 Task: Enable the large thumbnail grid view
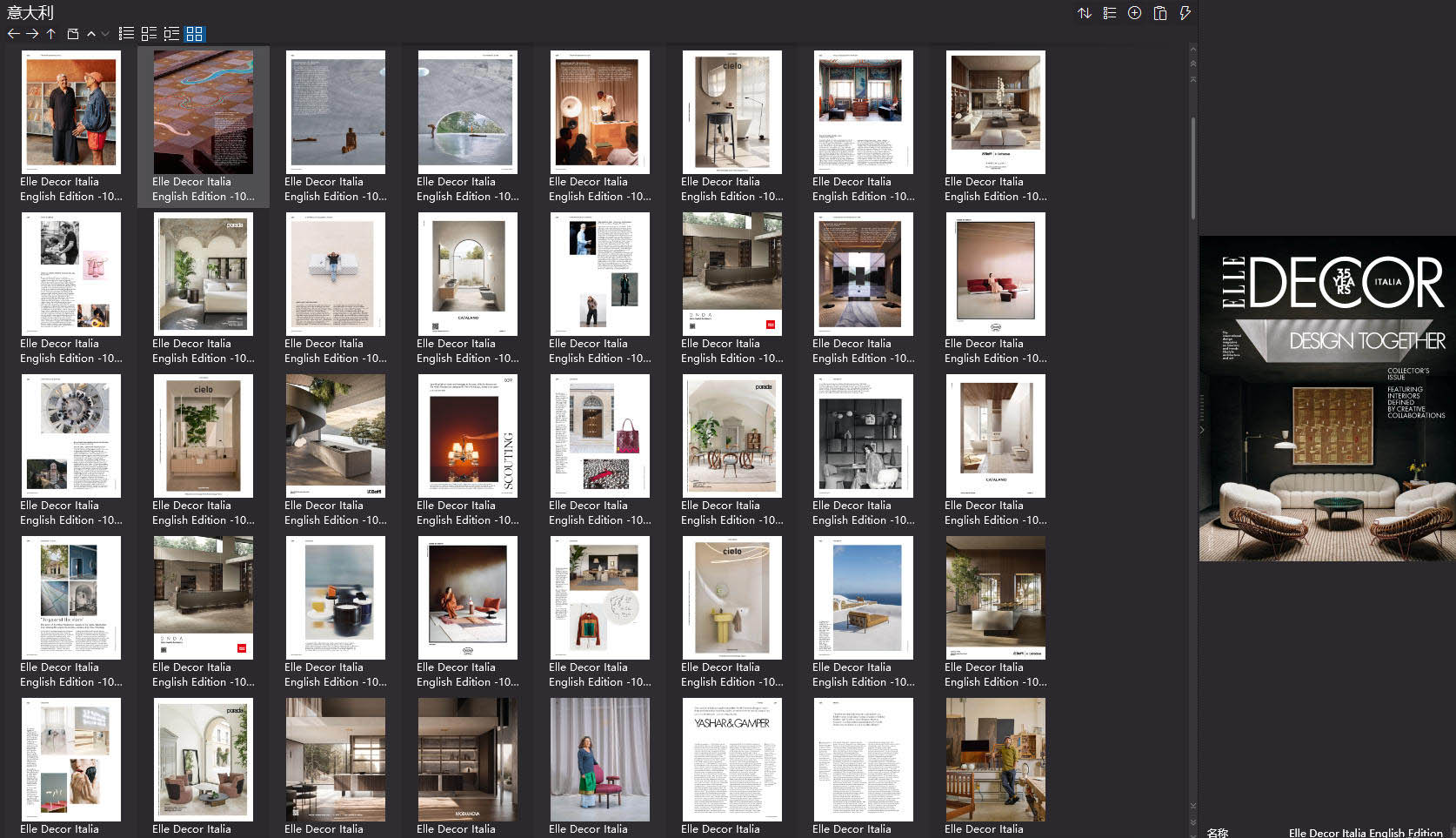pos(195,34)
